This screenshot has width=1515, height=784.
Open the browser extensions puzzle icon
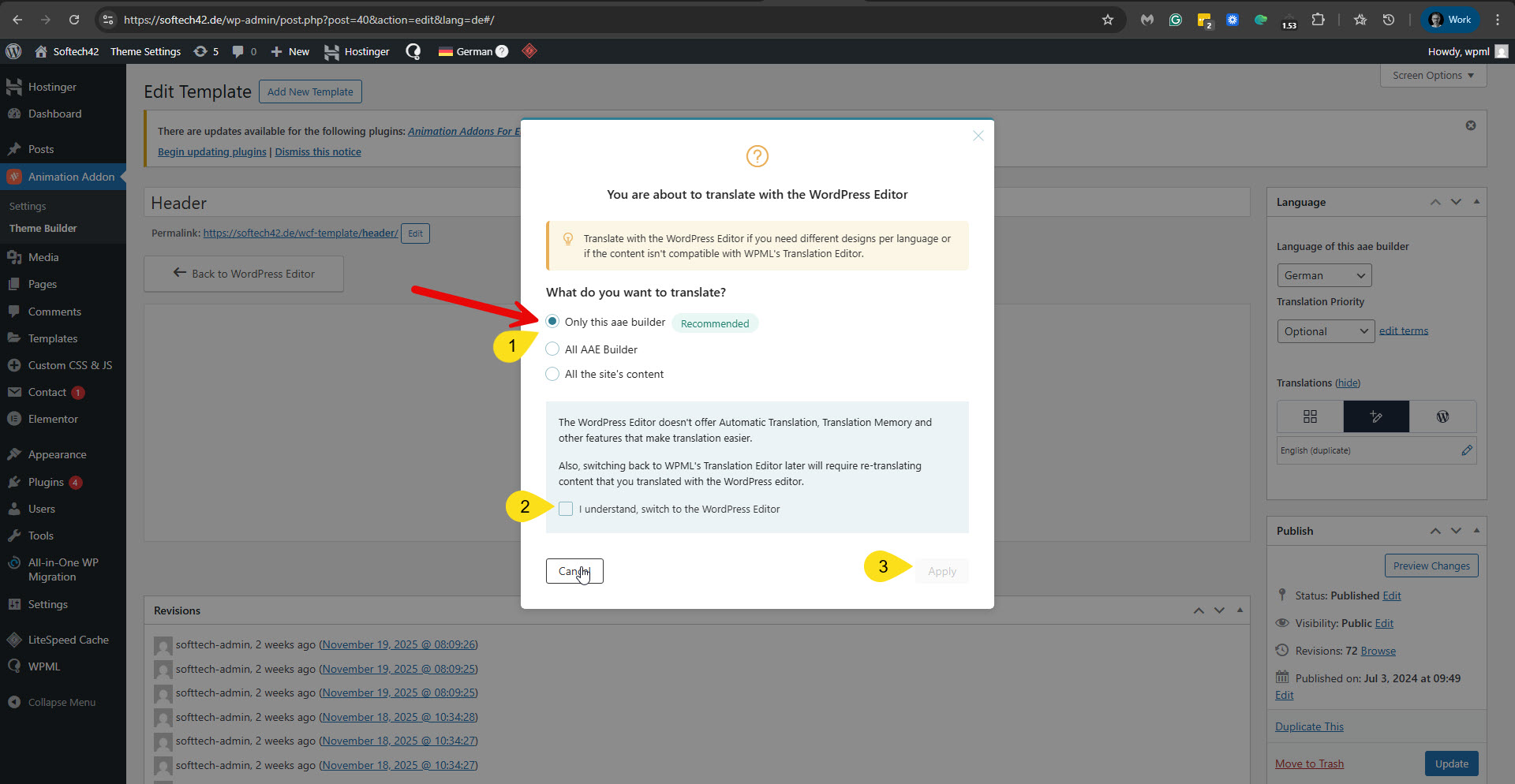[x=1318, y=20]
